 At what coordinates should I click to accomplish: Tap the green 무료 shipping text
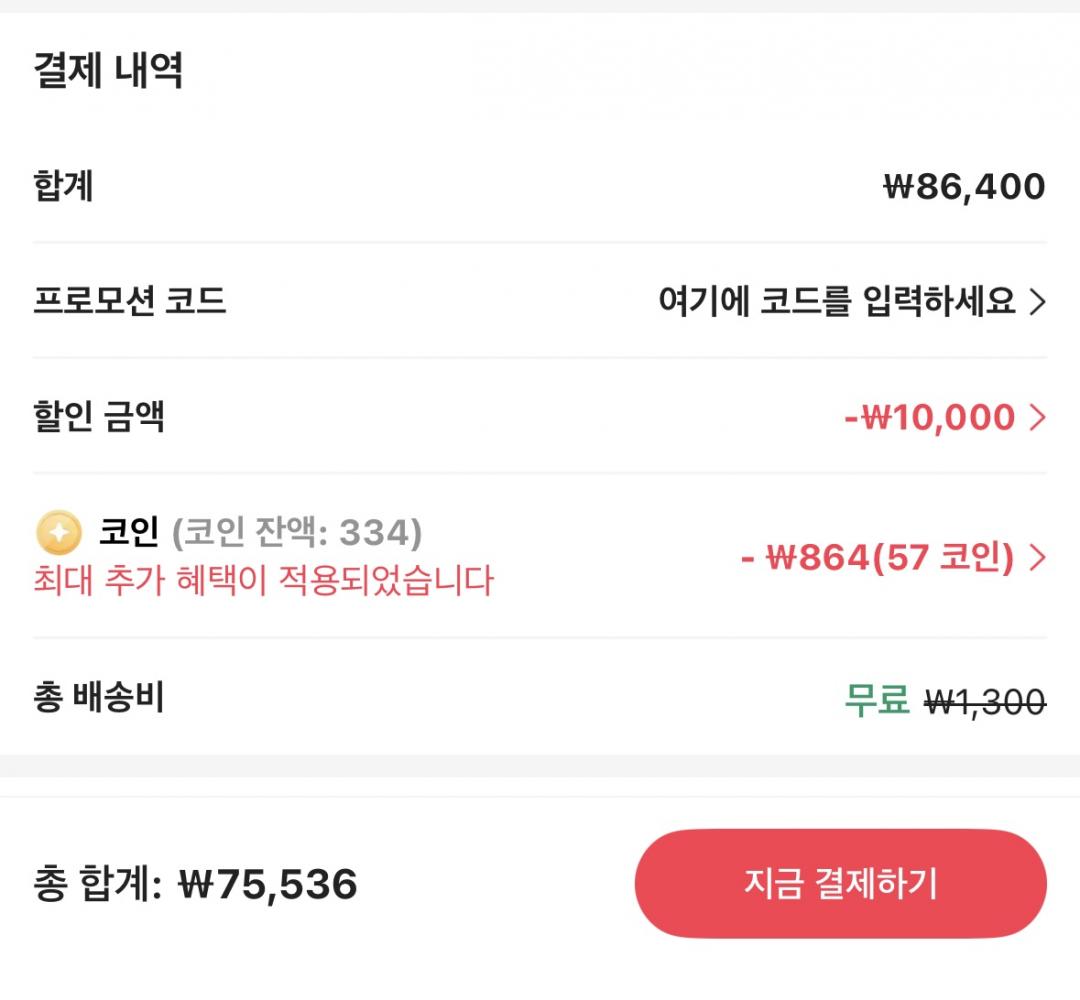[876, 700]
